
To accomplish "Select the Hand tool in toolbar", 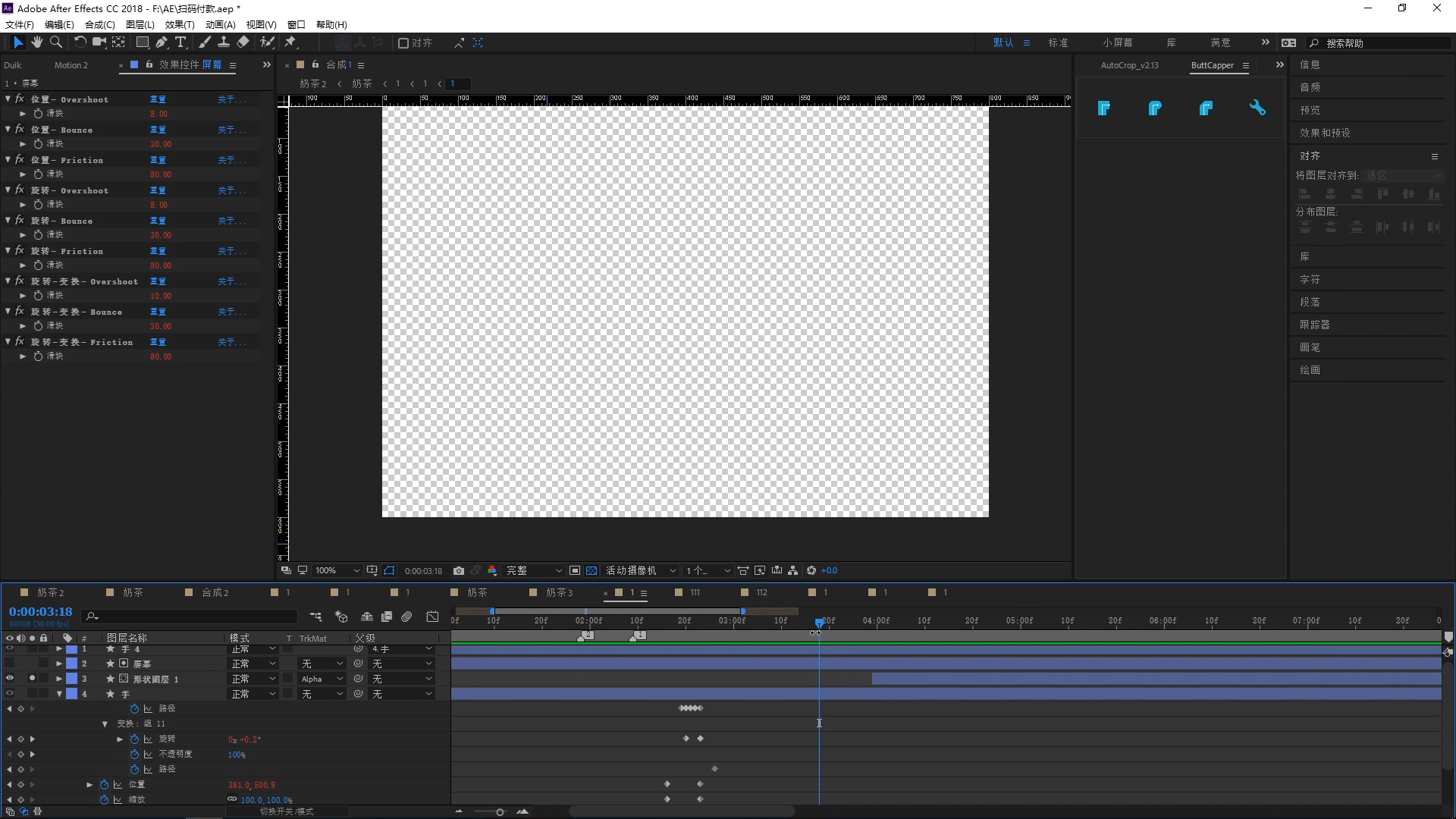I will [x=36, y=42].
